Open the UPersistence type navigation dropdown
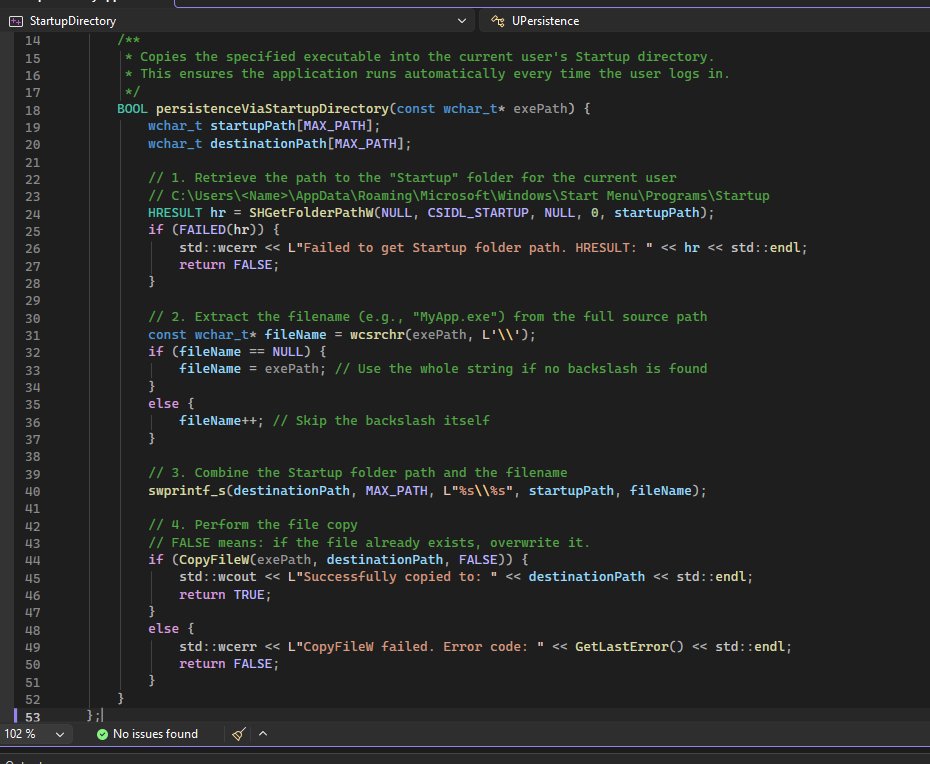 (x=704, y=21)
